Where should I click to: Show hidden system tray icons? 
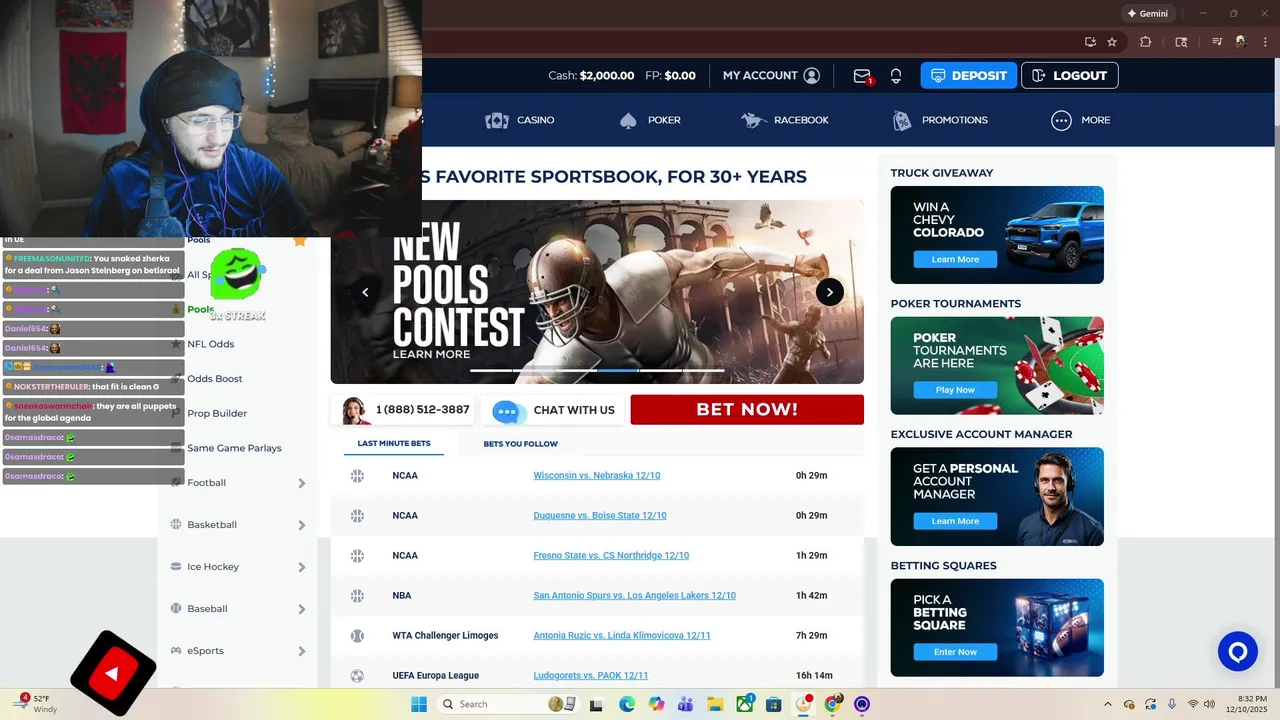coord(1107,704)
